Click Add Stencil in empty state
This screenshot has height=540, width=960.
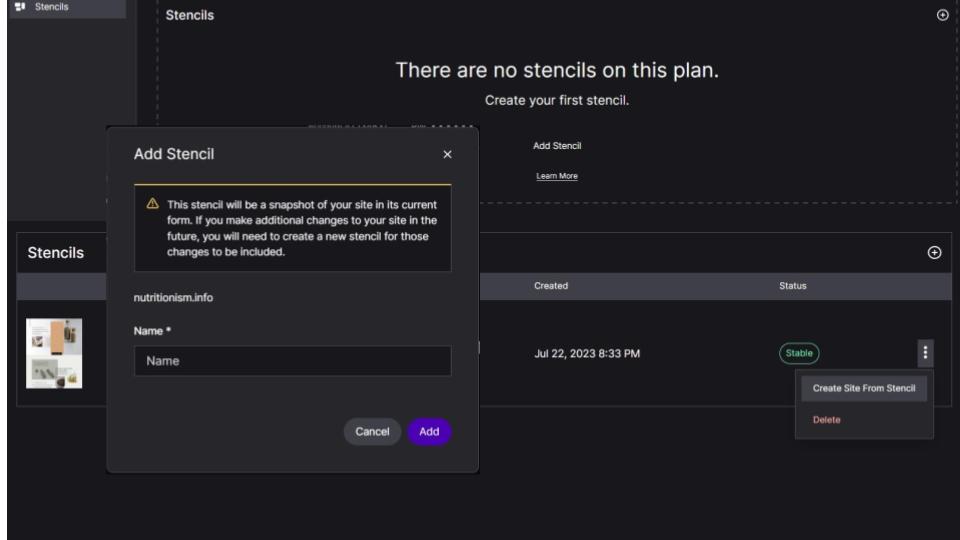pyautogui.click(x=557, y=146)
